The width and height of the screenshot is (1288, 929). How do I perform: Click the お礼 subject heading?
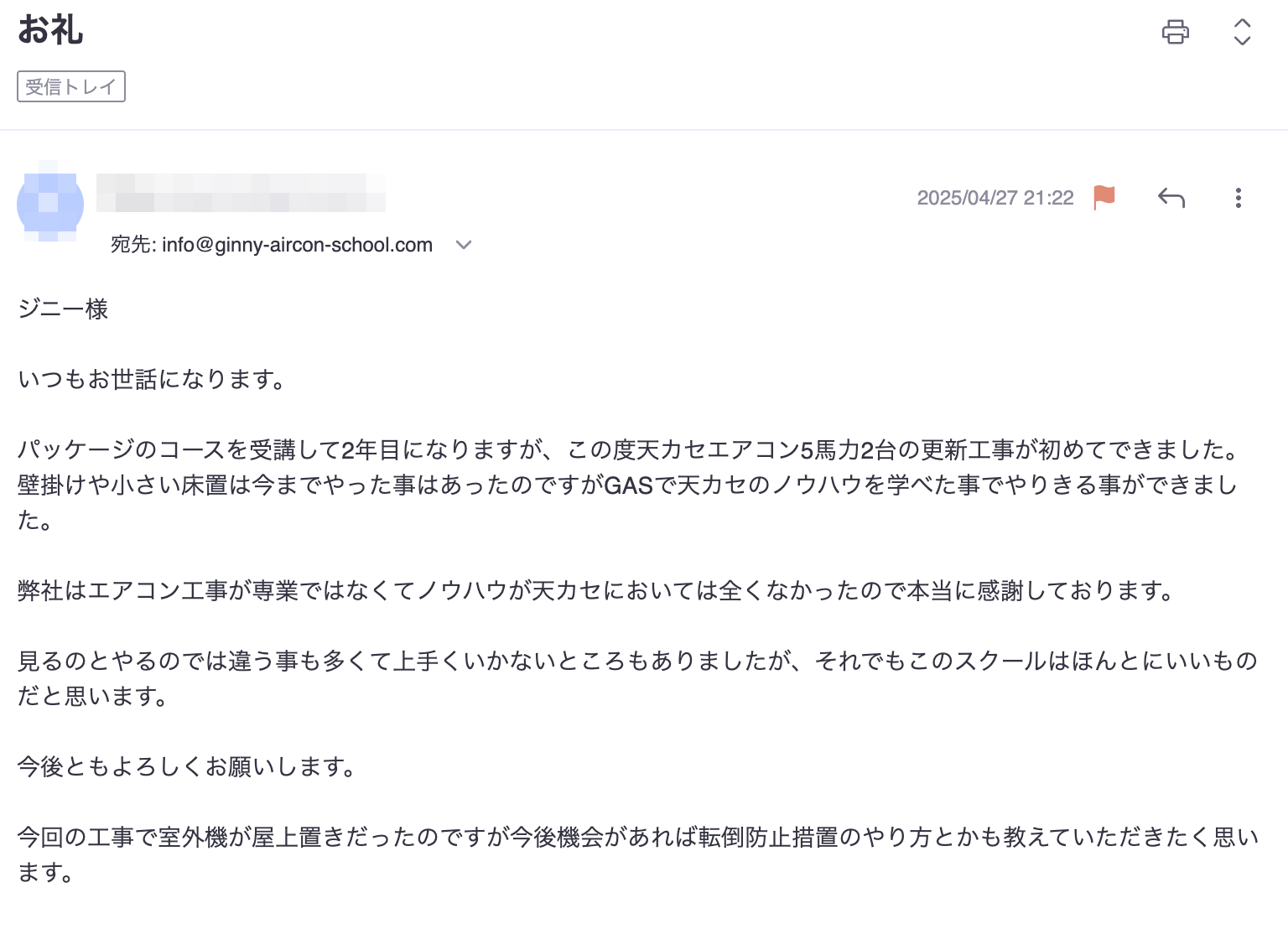[x=50, y=30]
